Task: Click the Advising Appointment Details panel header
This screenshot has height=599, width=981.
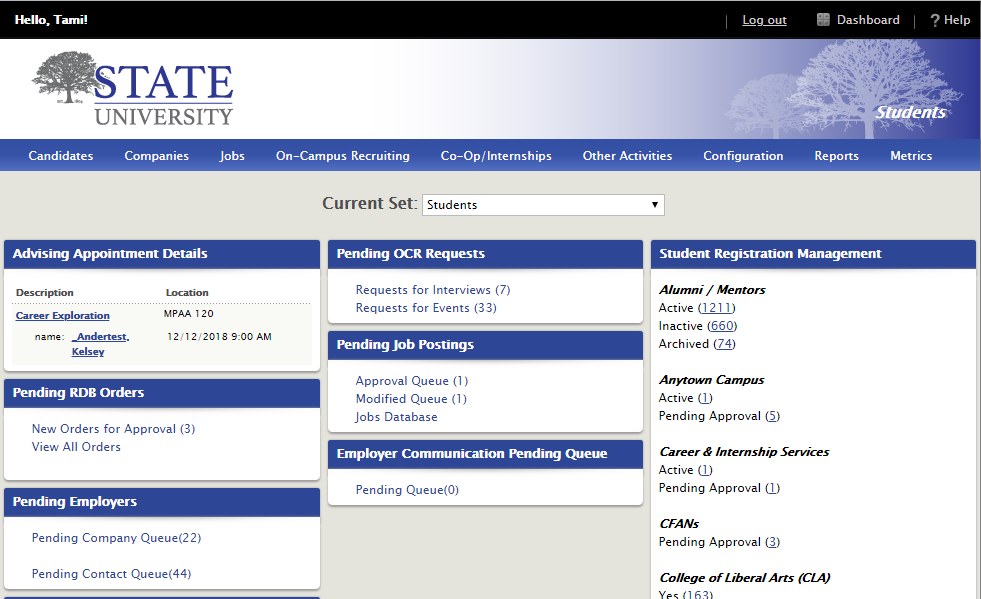Action: (162, 254)
